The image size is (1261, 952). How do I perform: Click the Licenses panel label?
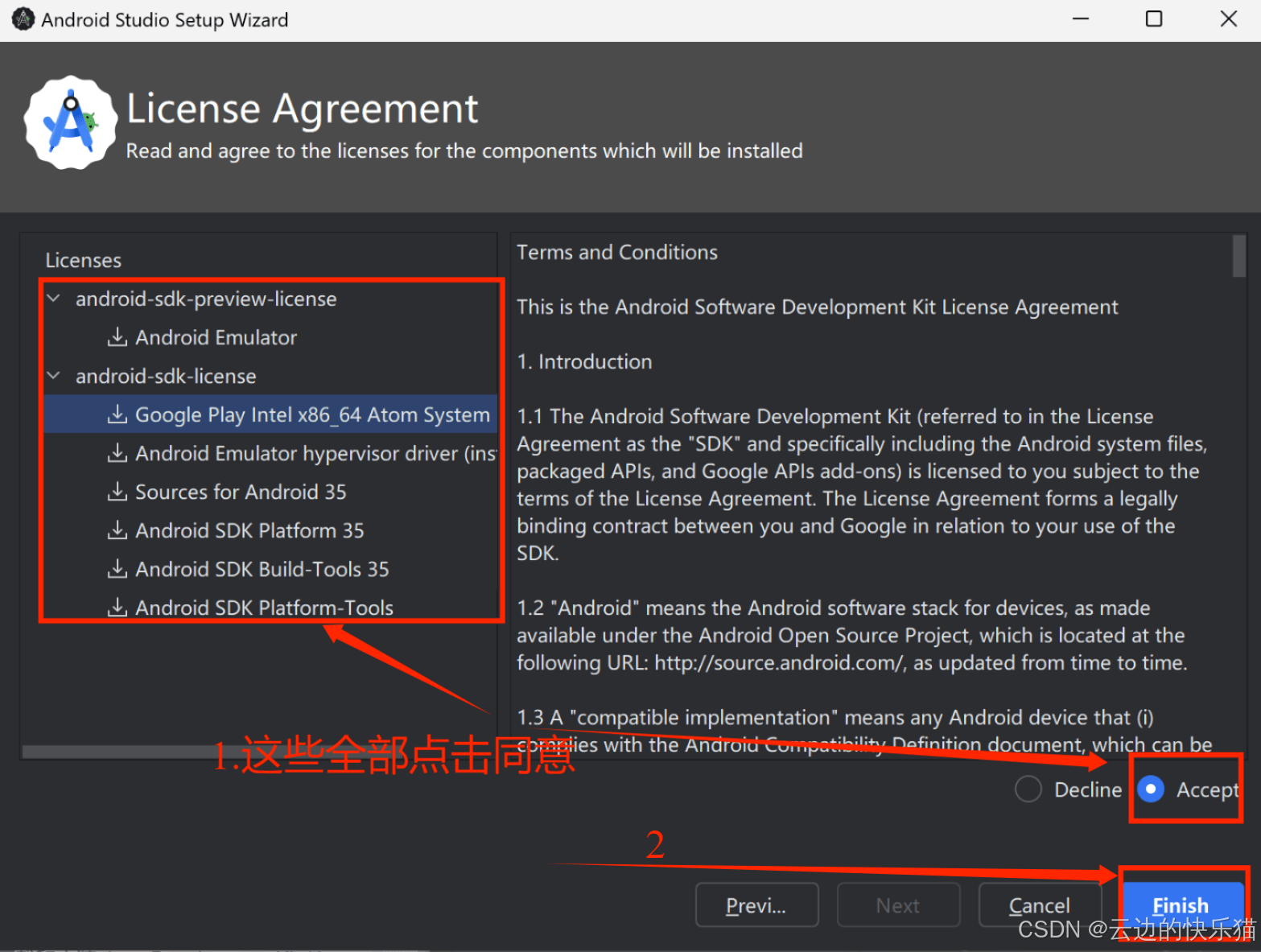point(83,260)
